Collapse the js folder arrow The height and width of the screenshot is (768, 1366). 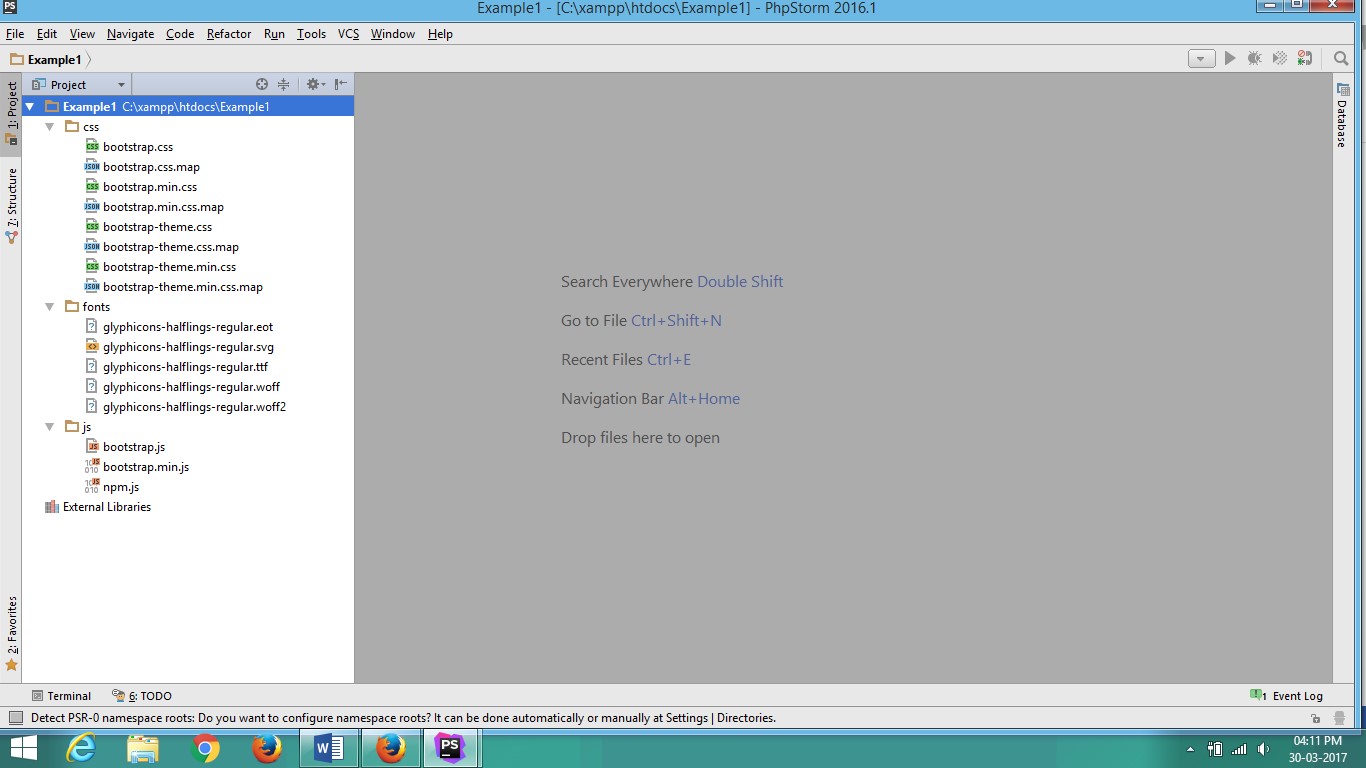click(50, 427)
